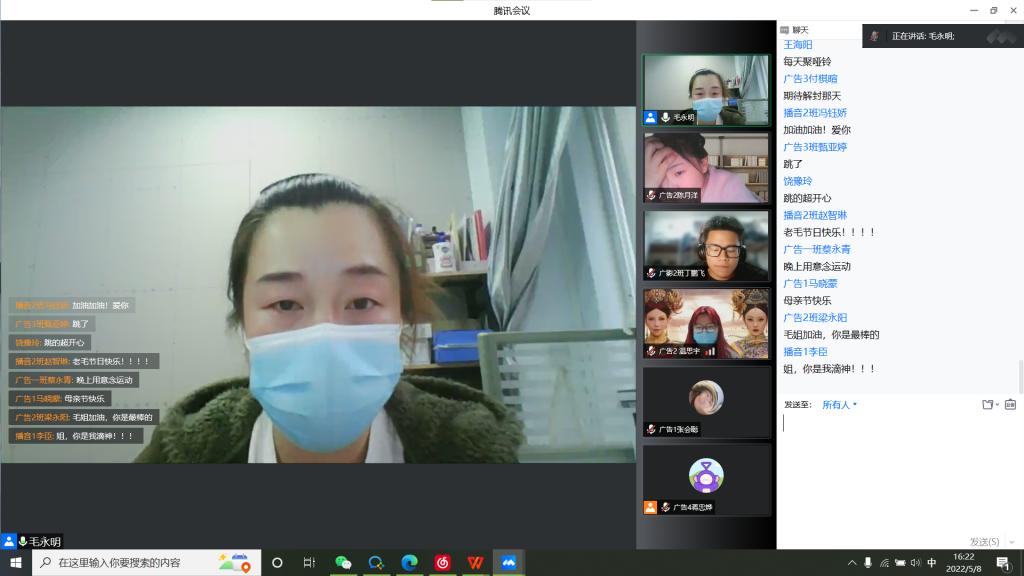The image size is (1024, 576).
Task: Expand the send options arrow beside 发送(S)
Action: (1012, 541)
